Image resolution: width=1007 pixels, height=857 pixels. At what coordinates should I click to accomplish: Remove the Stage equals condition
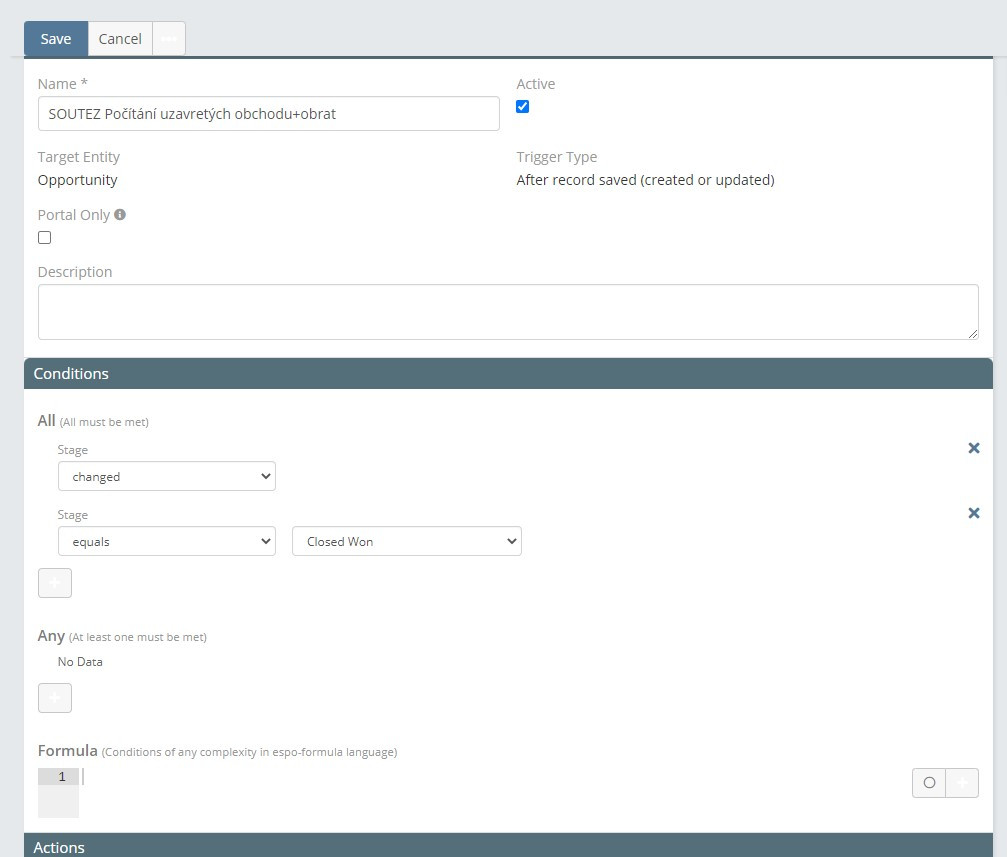pyautogui.click(x=973, y=513)
